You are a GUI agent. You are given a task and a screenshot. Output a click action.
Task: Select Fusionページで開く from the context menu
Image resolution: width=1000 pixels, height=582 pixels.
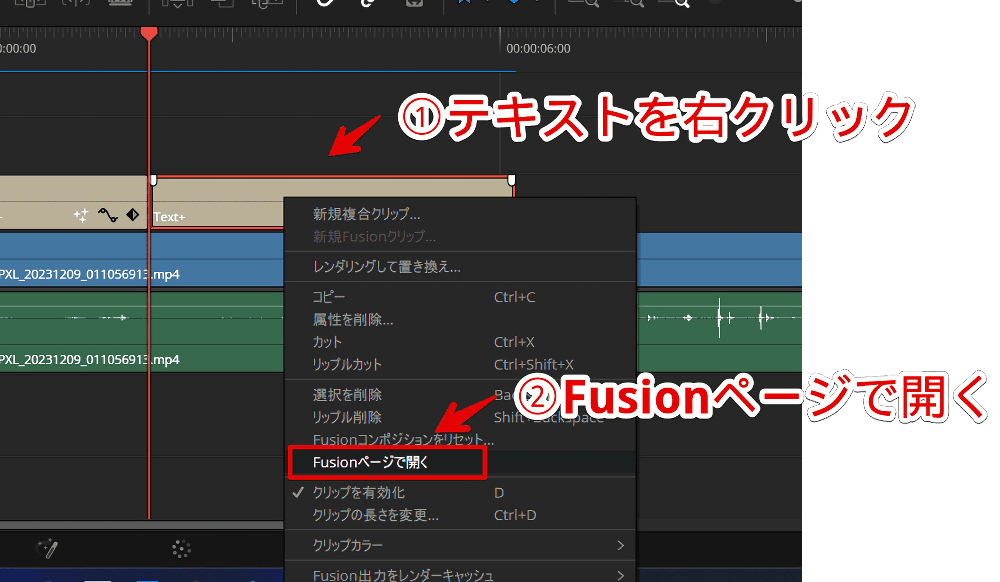tap(384, 462)
